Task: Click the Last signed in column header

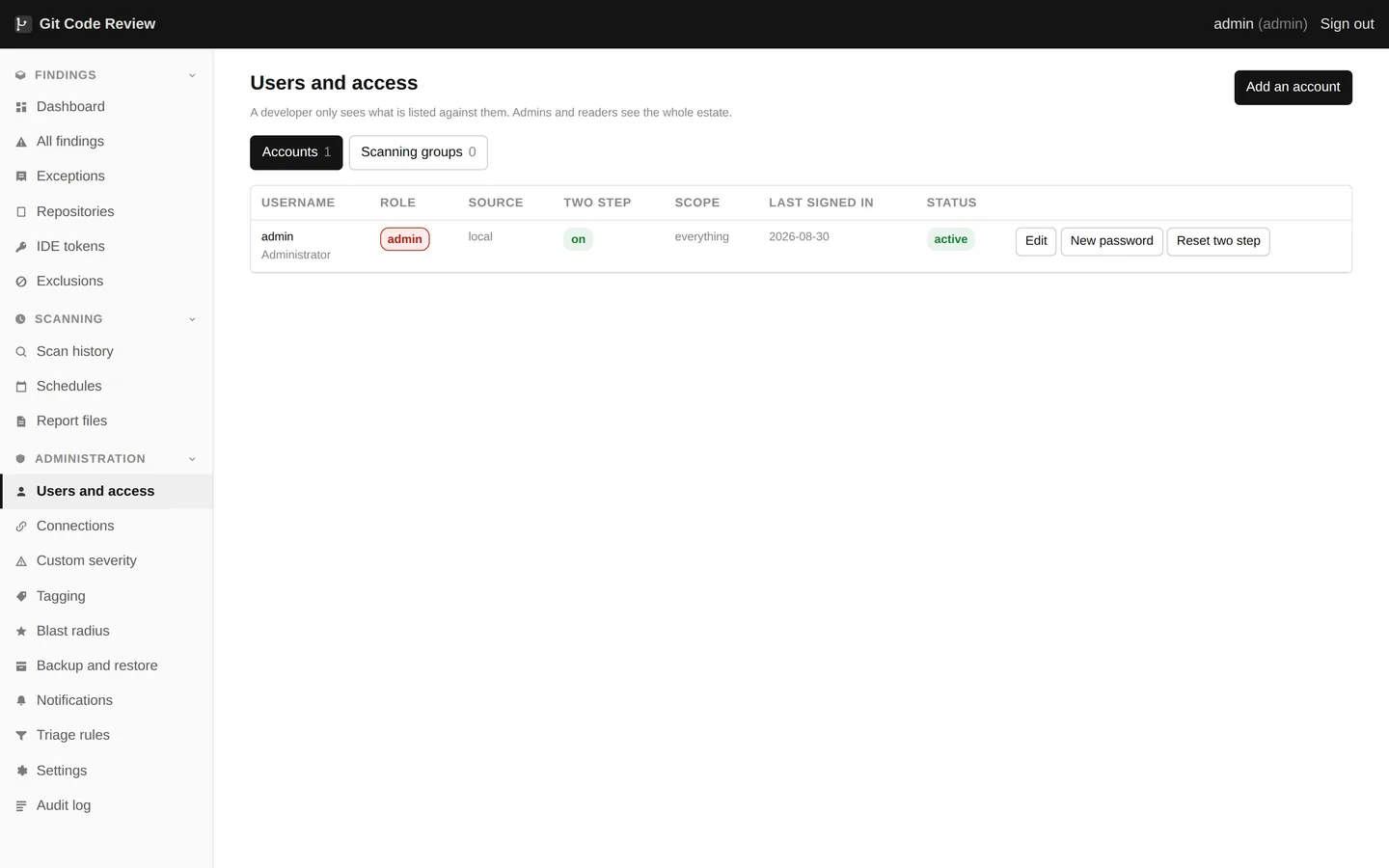Action: (821, 203)
